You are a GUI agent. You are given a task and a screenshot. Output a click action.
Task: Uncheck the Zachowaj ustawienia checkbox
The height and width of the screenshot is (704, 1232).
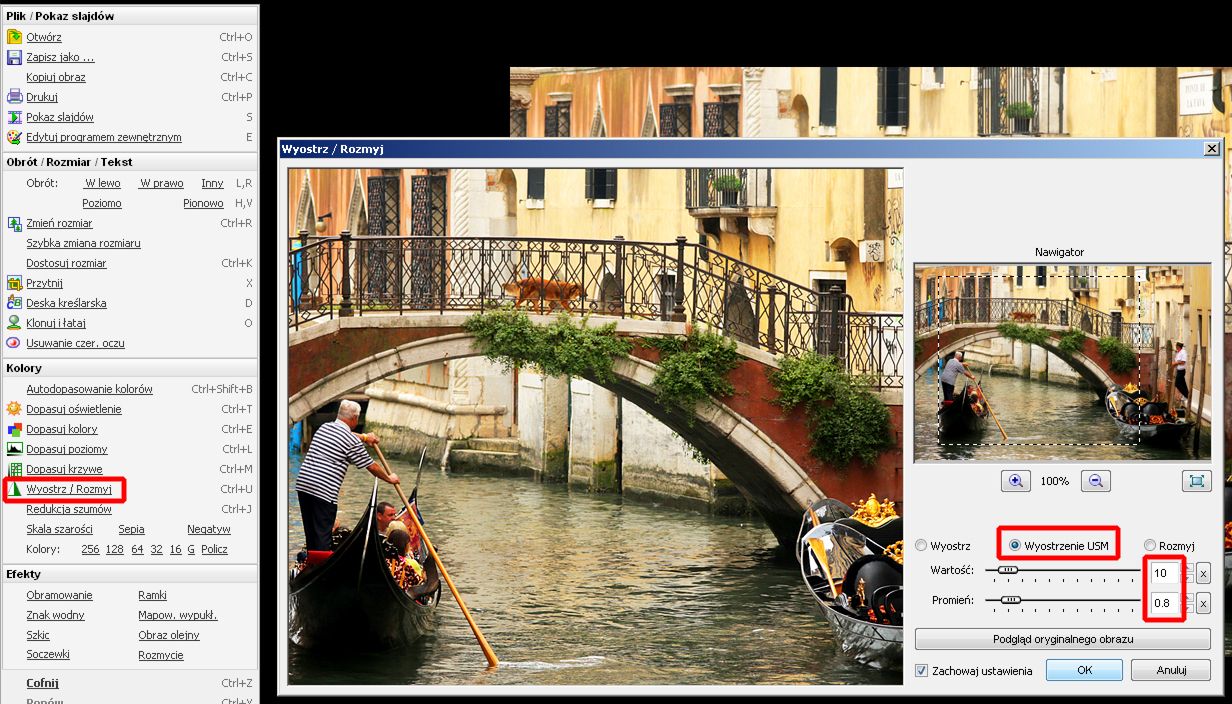(x=922, y=671)
